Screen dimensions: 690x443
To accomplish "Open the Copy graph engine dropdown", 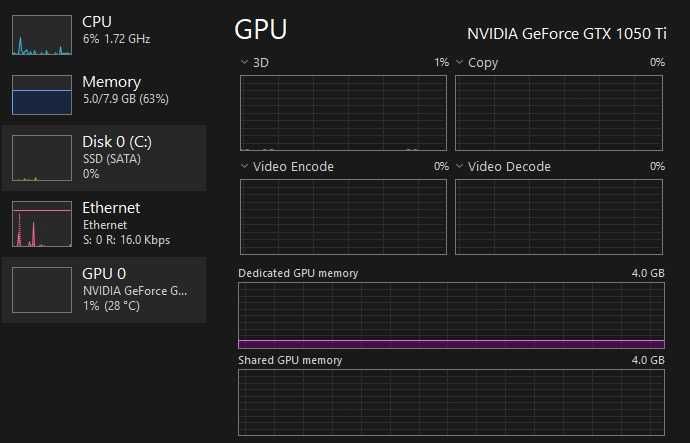I will (x=460, y=63).
